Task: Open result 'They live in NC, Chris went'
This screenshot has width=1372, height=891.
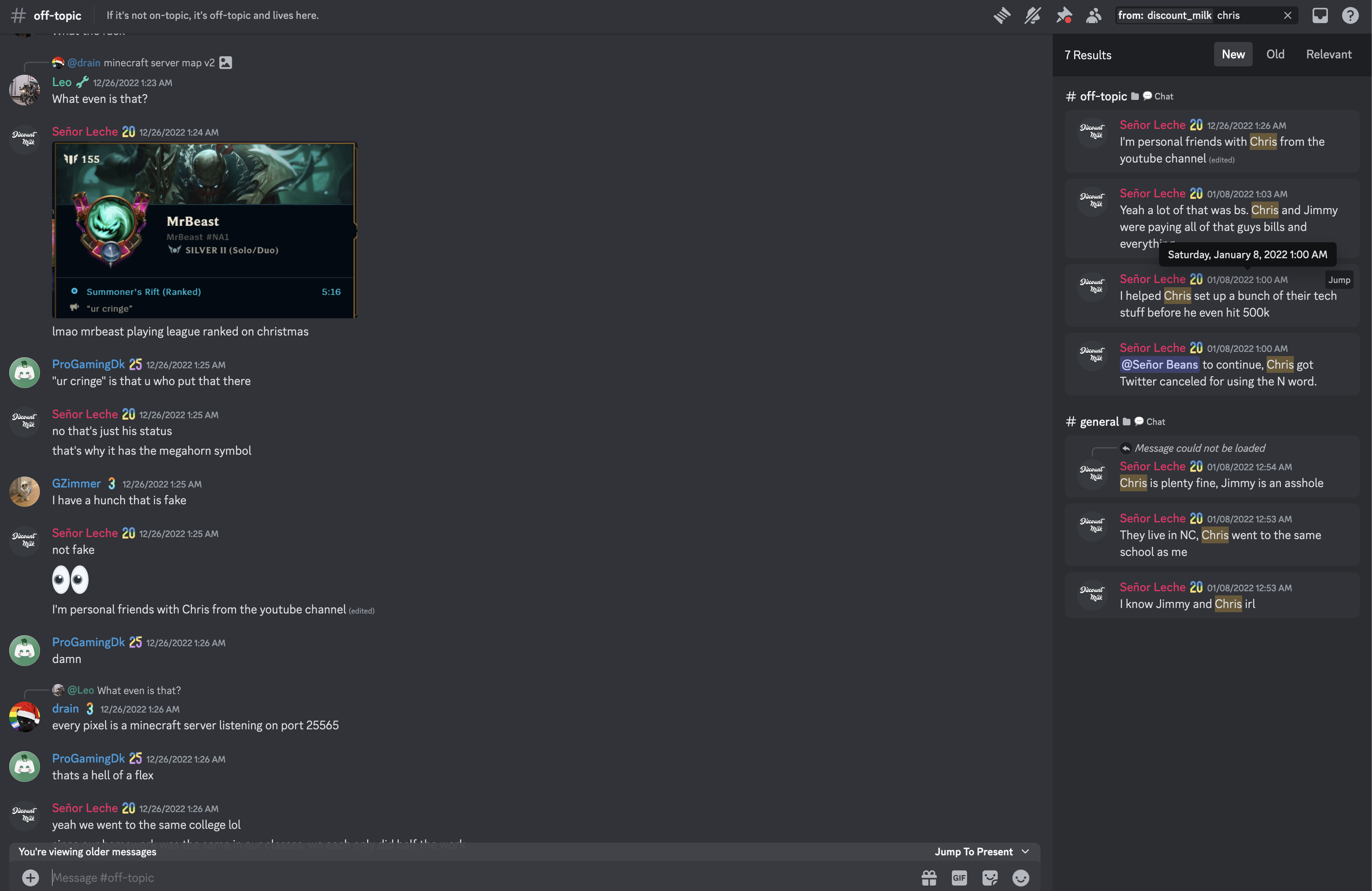Action: coord(1212,535)
